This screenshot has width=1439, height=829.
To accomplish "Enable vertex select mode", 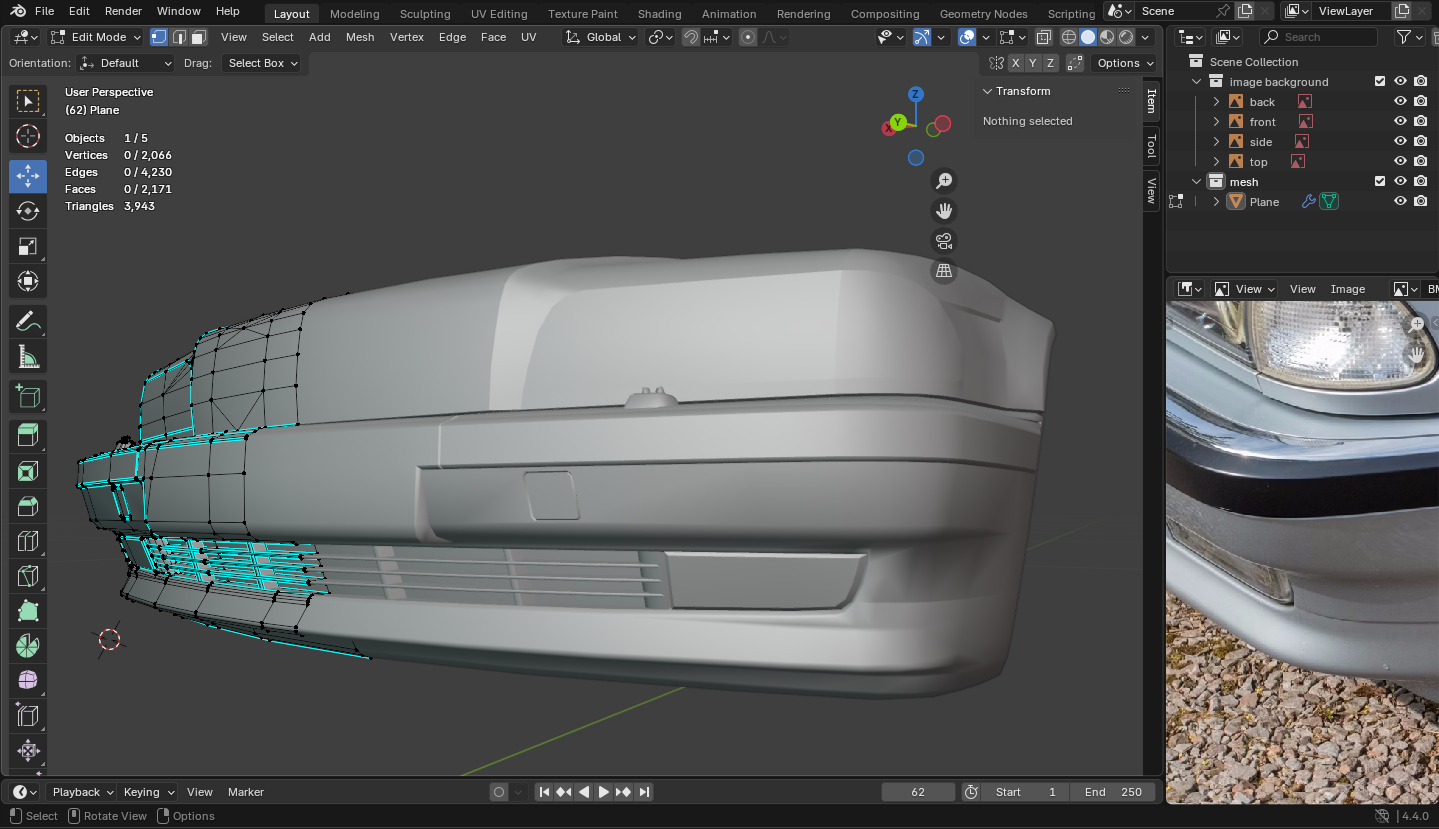I will [x=159, y=37].
